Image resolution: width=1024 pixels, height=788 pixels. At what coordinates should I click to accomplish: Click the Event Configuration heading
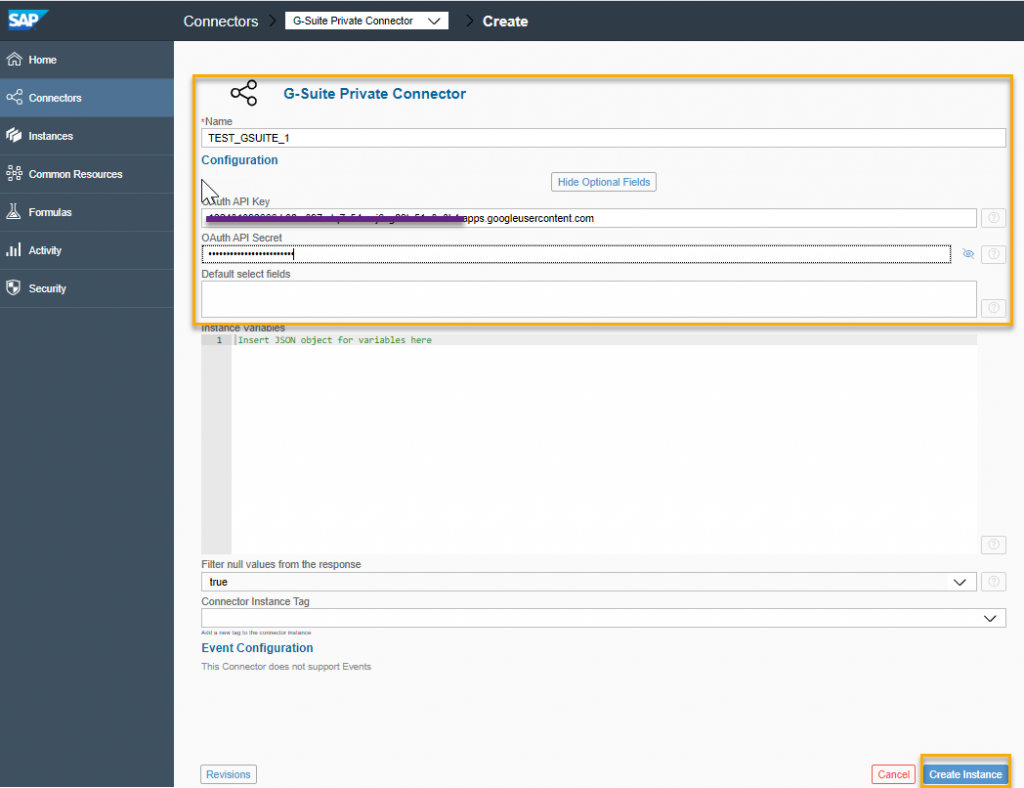[x=257, y=648]
